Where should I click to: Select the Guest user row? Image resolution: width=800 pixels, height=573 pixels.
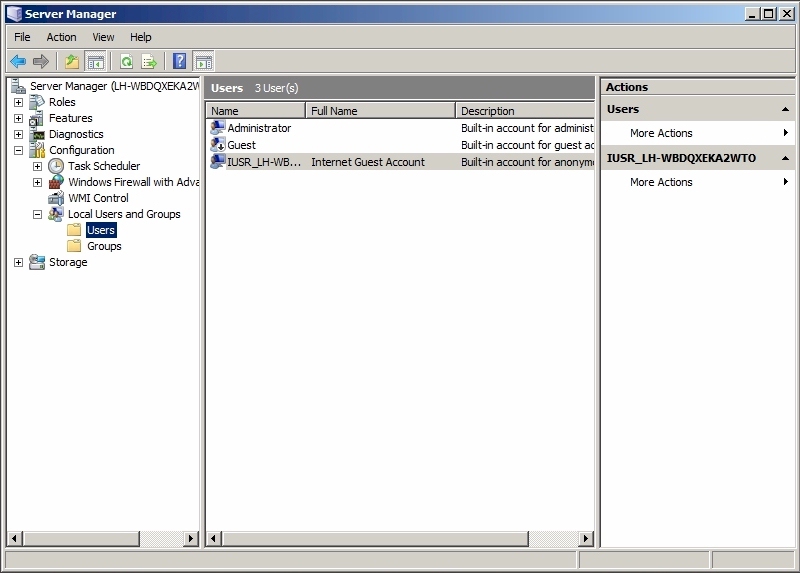[x=401, y=144]
